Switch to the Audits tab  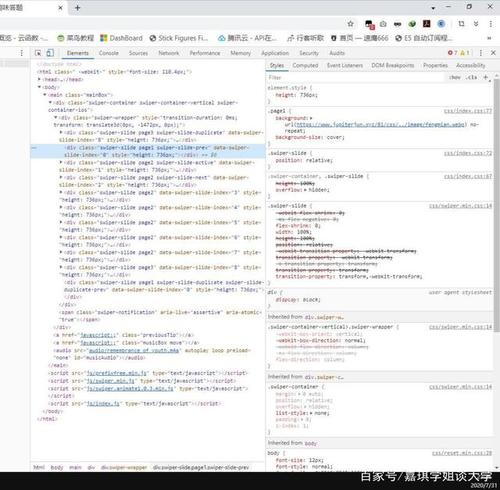click(x=337, y=53)
